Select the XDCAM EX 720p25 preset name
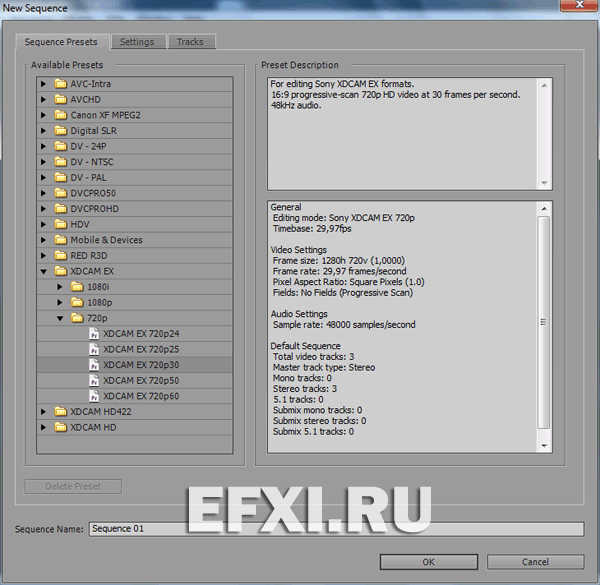The image size is (600, 585). (141, 349)
